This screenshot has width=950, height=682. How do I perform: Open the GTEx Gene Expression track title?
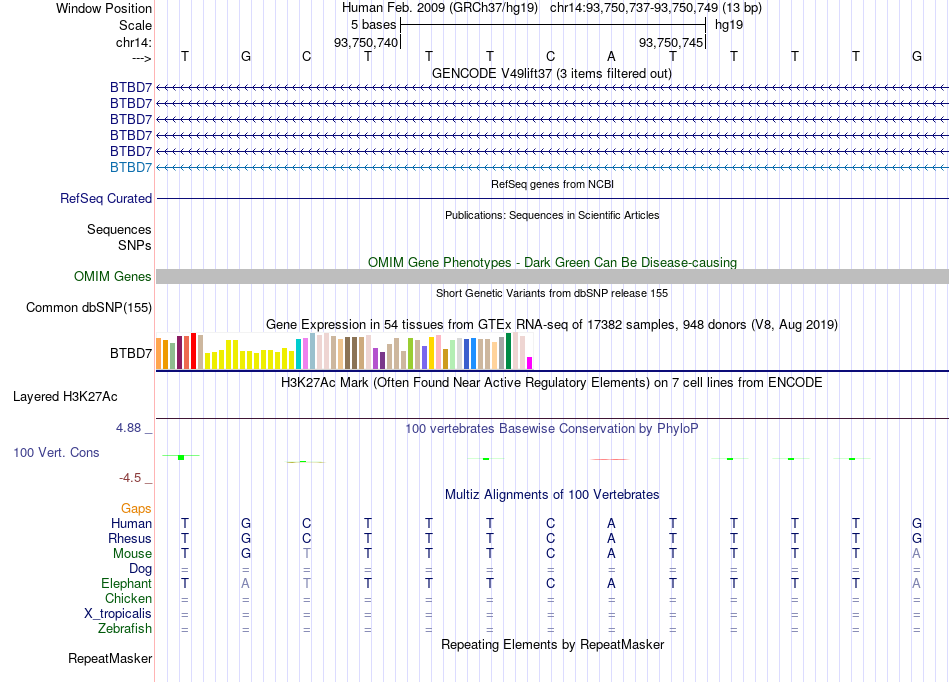coord(552,325)
